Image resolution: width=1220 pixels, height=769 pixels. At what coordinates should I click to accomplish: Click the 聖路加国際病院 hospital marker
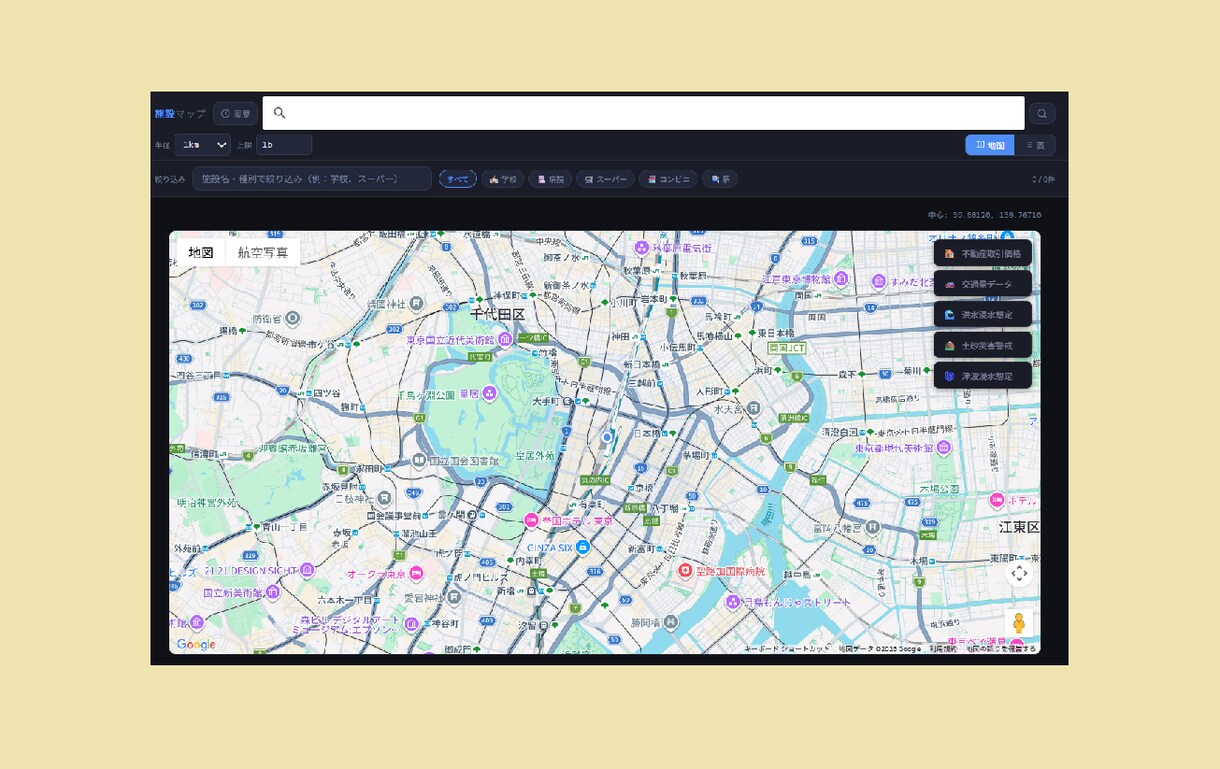686,571
